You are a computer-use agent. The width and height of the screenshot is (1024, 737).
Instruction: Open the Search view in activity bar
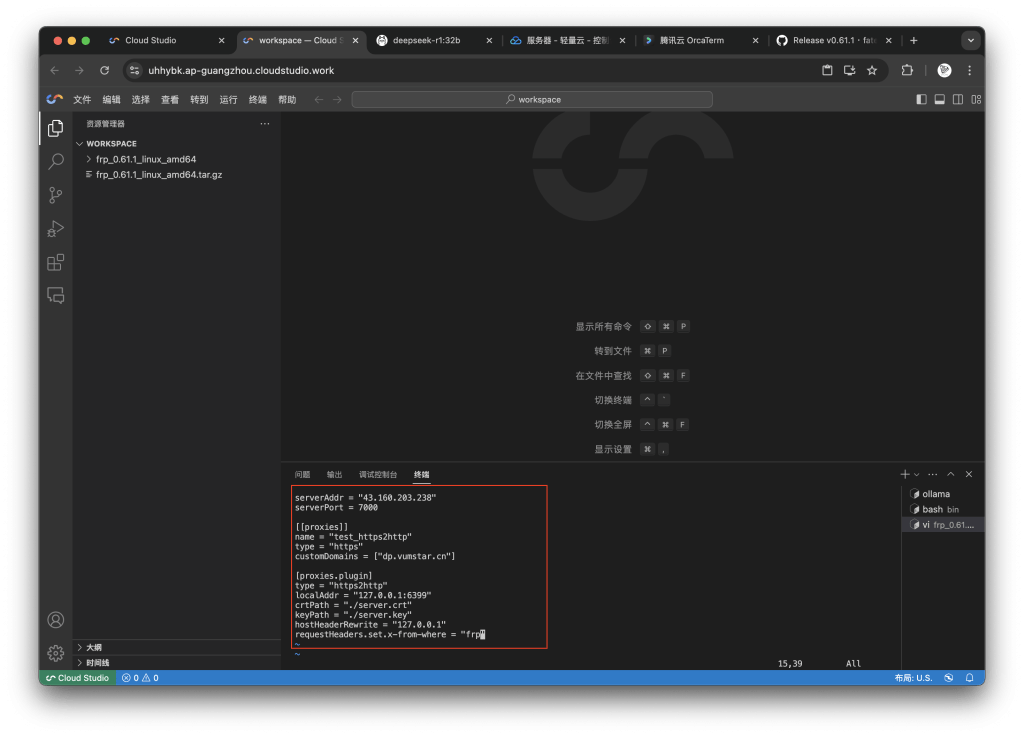coord(56,161)
